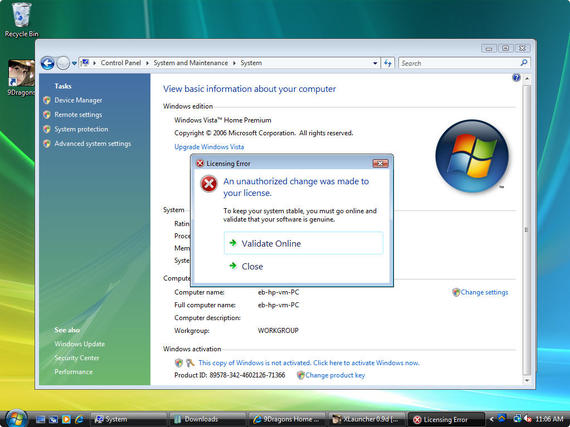570x427 pixels.
Task: Choose Validate Online in Licensing Error
Action: click(x=304, y=243)
